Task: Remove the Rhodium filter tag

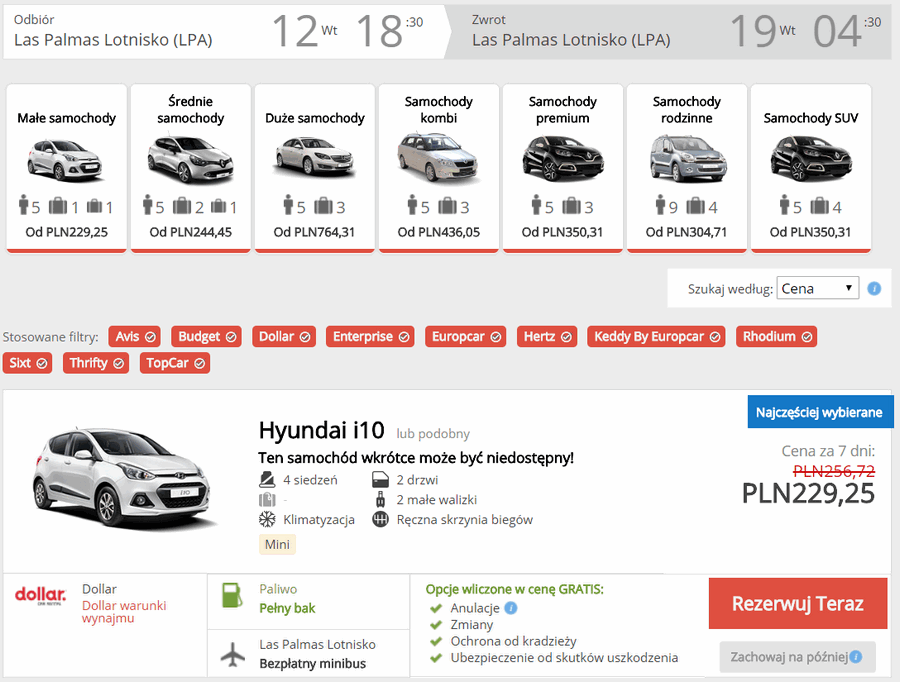Action: click(x=777, y=336)
